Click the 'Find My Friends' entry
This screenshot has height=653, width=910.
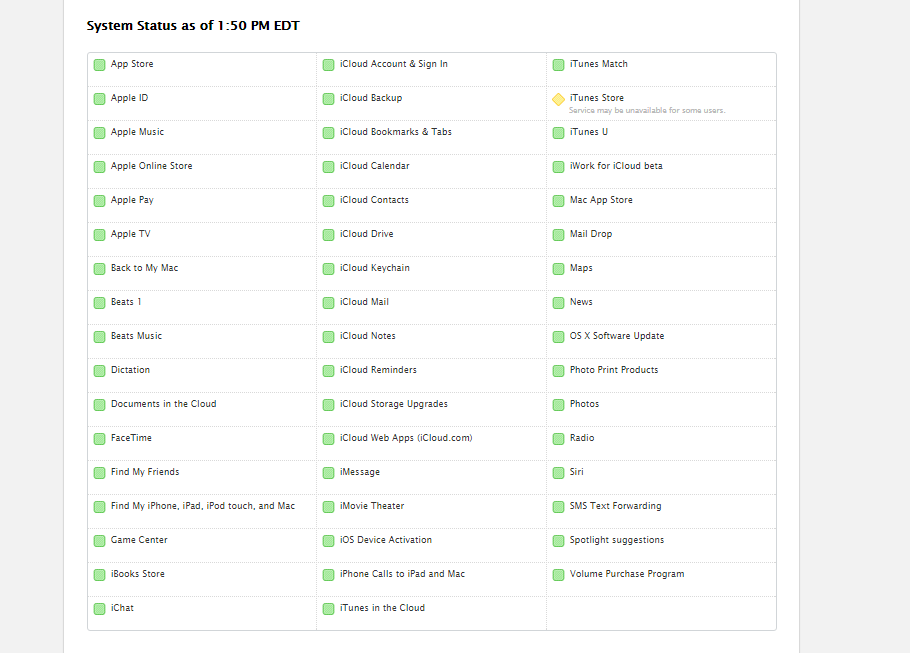click(x=145, y=472)
